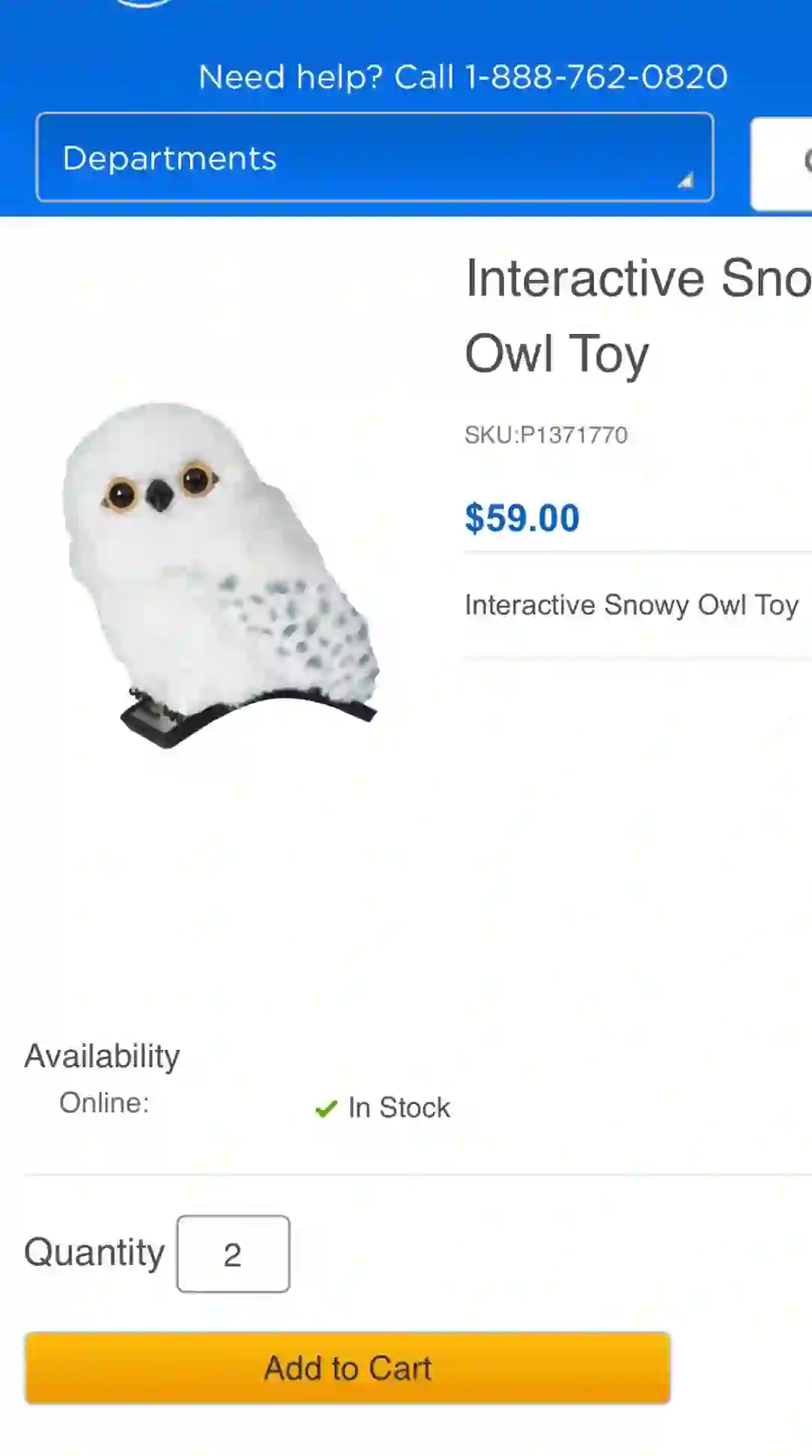Focus the Quantity input field
This screenshot has width=812, height=1456.
(x=233, y=1254)
